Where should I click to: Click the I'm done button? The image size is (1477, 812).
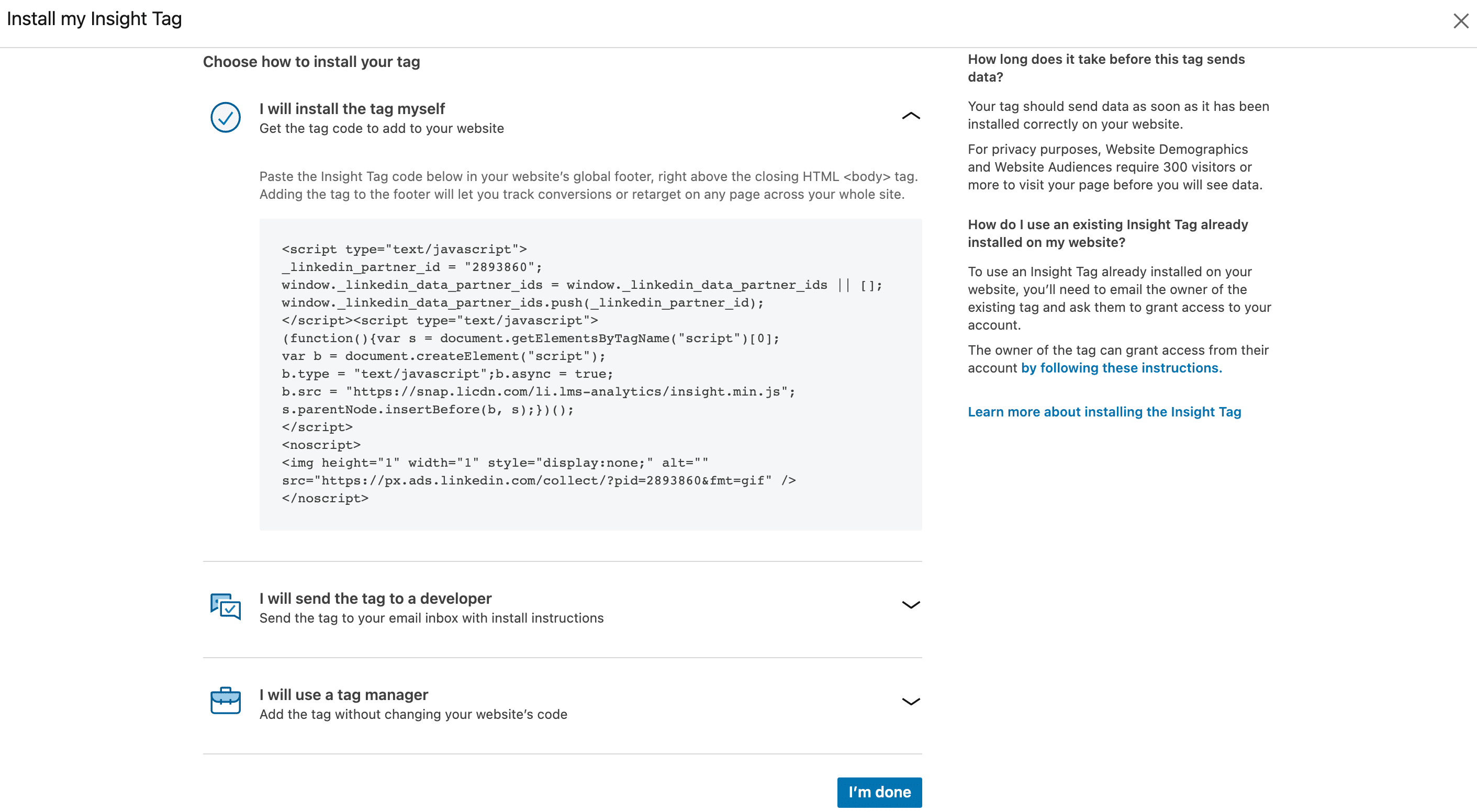click(x=879, y=793)
